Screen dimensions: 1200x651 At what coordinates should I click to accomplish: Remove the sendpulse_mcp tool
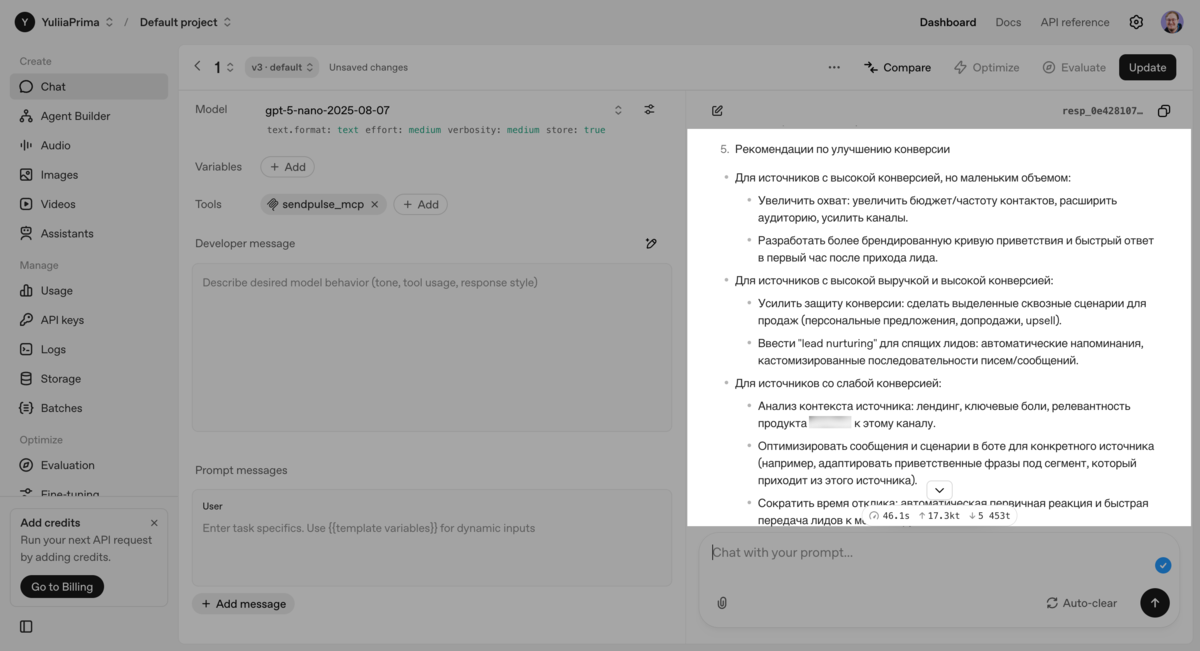tap(375, 204)
